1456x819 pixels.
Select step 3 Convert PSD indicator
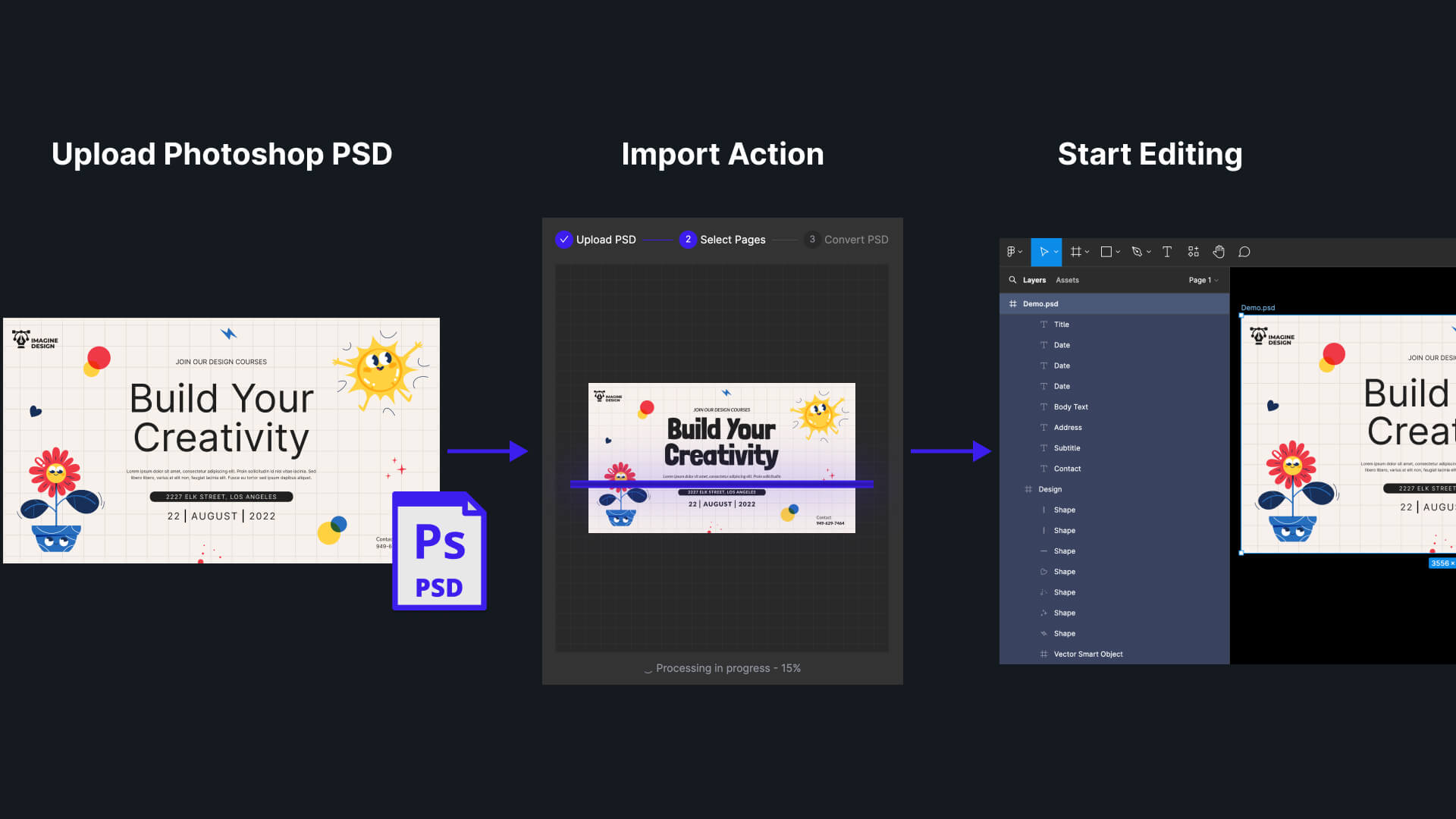click(x=812, y=240)
